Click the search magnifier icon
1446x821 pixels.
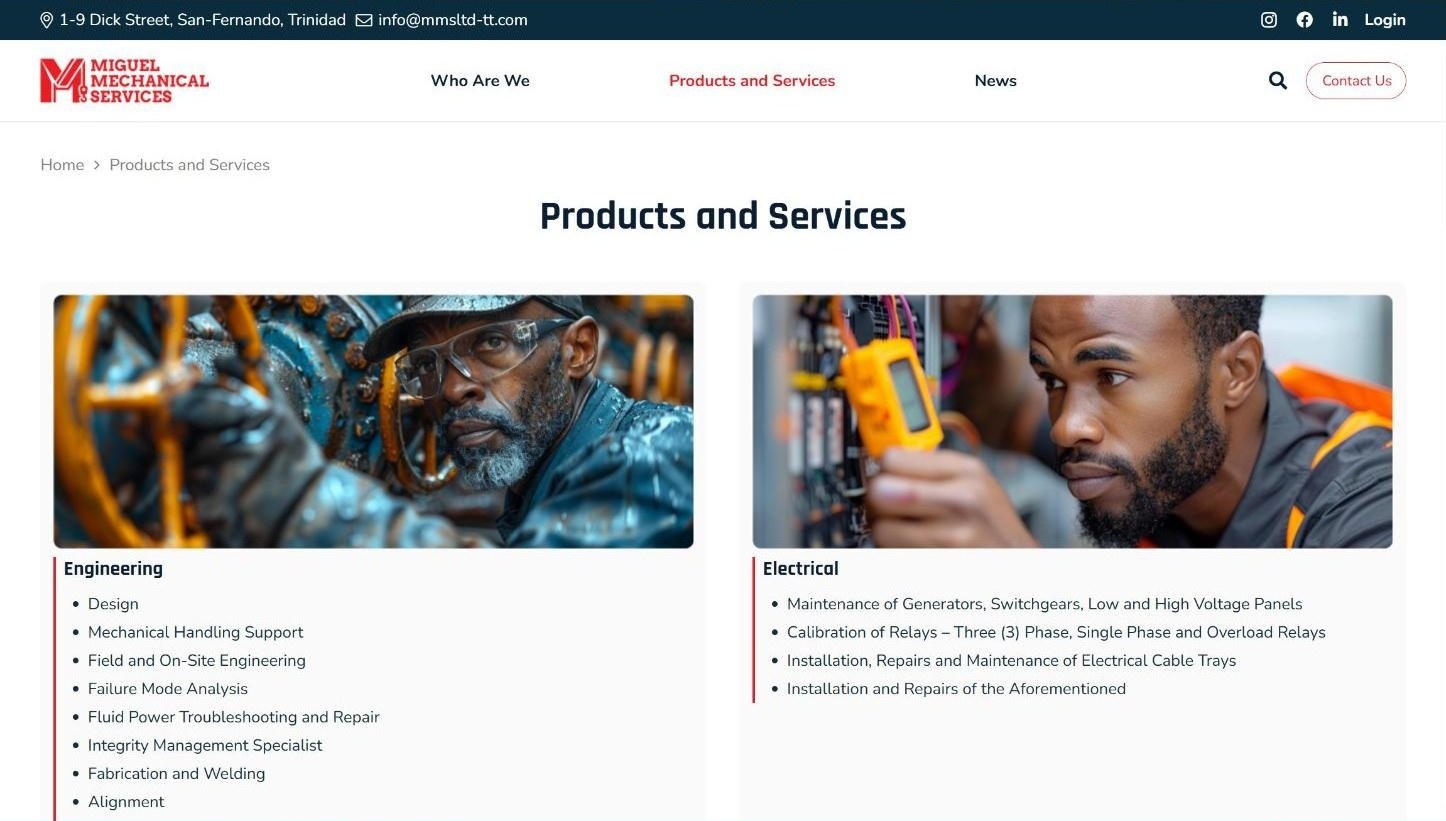coord(1278,81)
